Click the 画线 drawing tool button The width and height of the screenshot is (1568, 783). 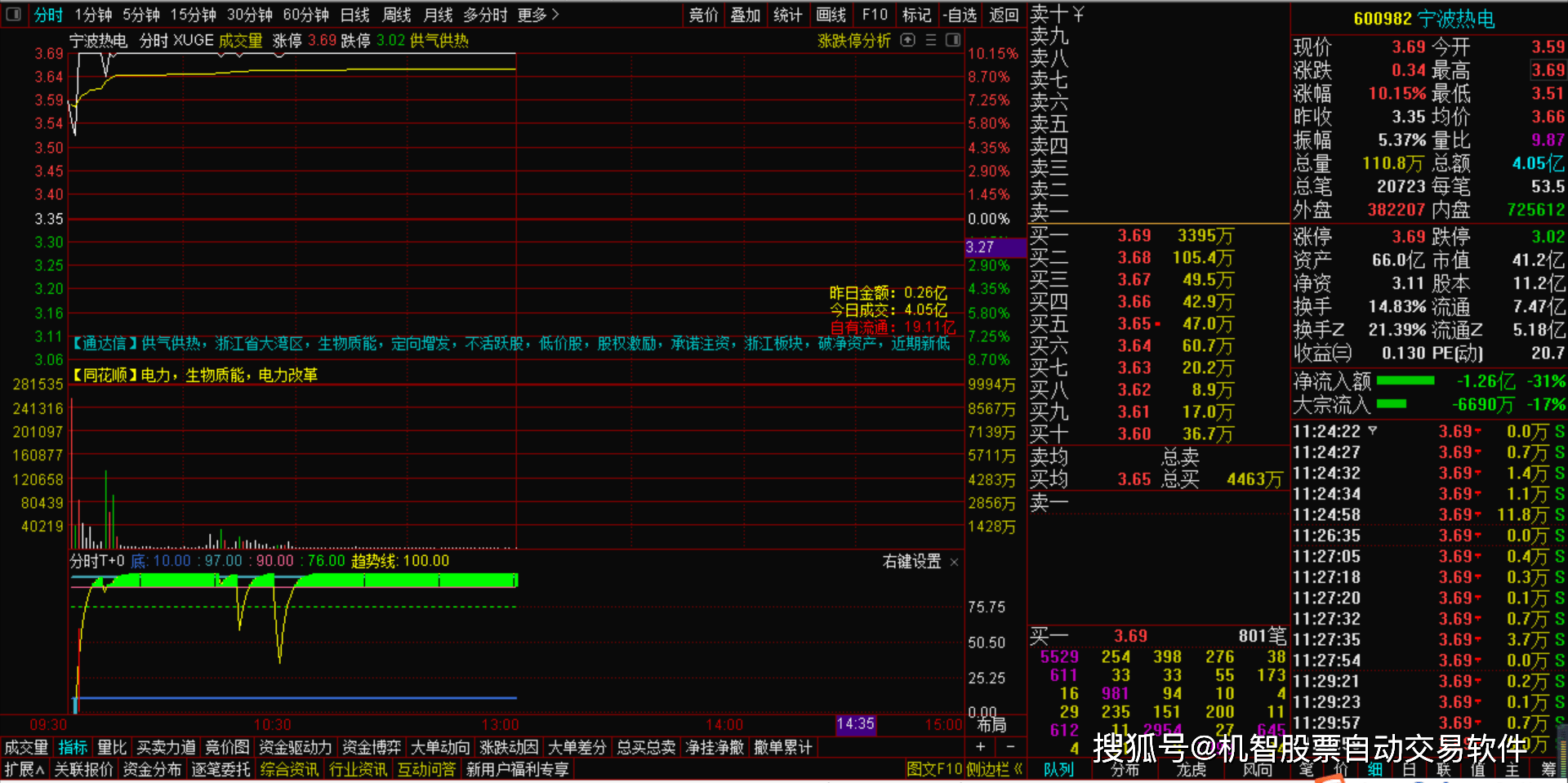point(831,15)
